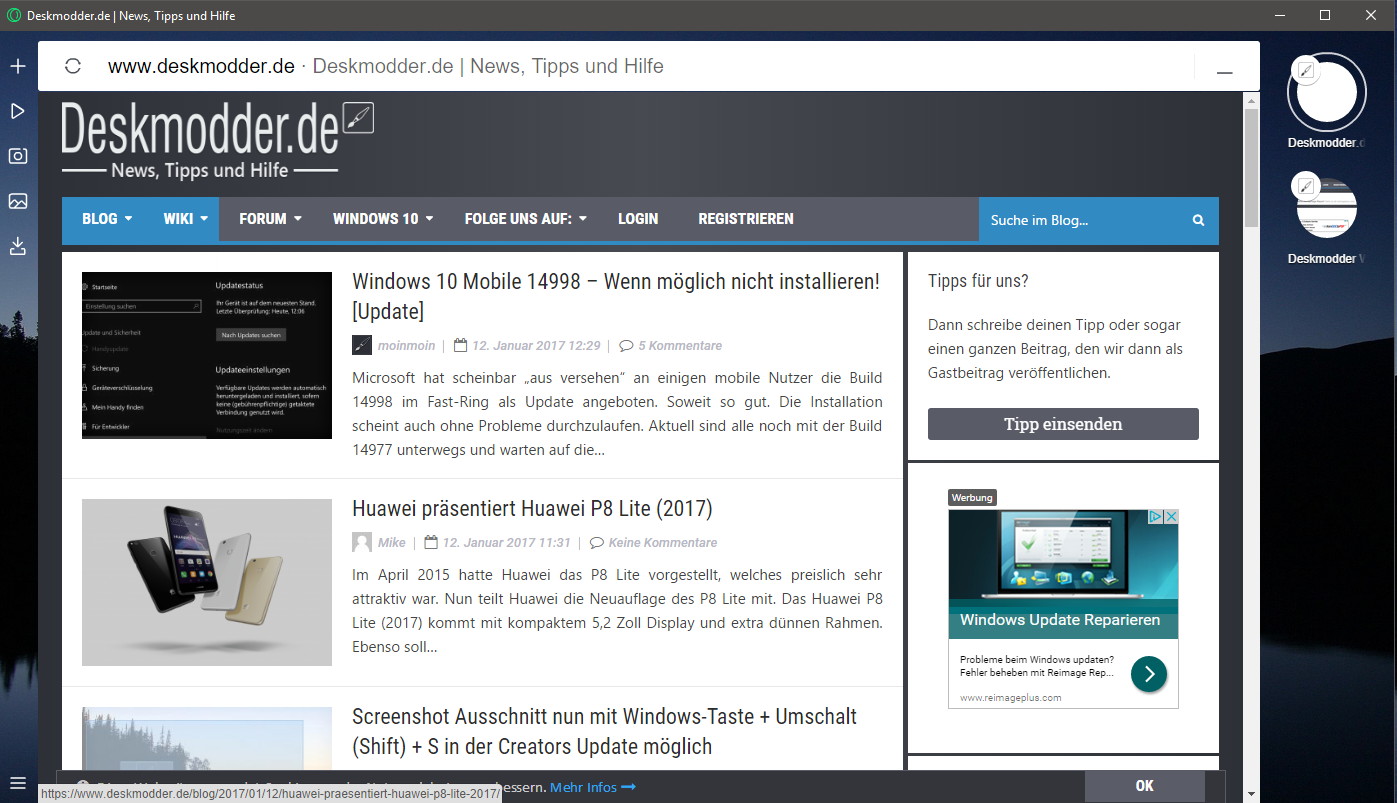The width and height of the screenshot is (1397, 803).
Task: Click the Screenshot Ausschnitt article thumbnail
Action: (x=207, y=739)
